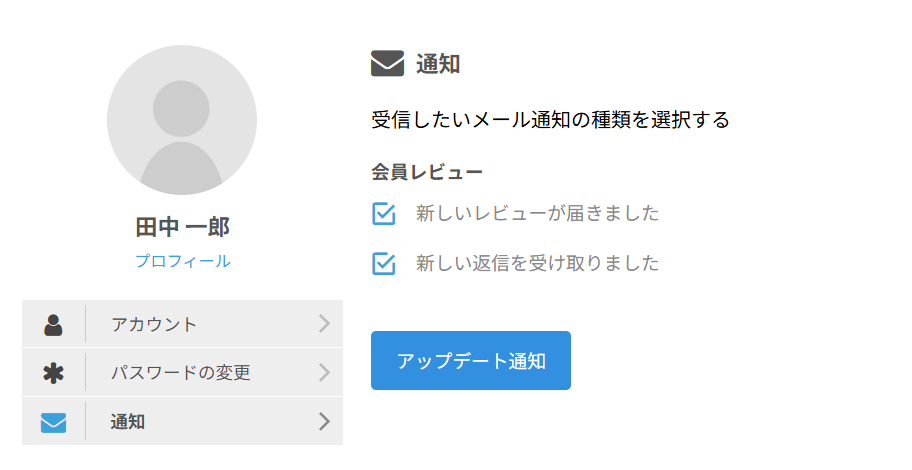Click the 通知 page heading text
Image resolution: width=912 pixels, height=470 pixels.
438,64
